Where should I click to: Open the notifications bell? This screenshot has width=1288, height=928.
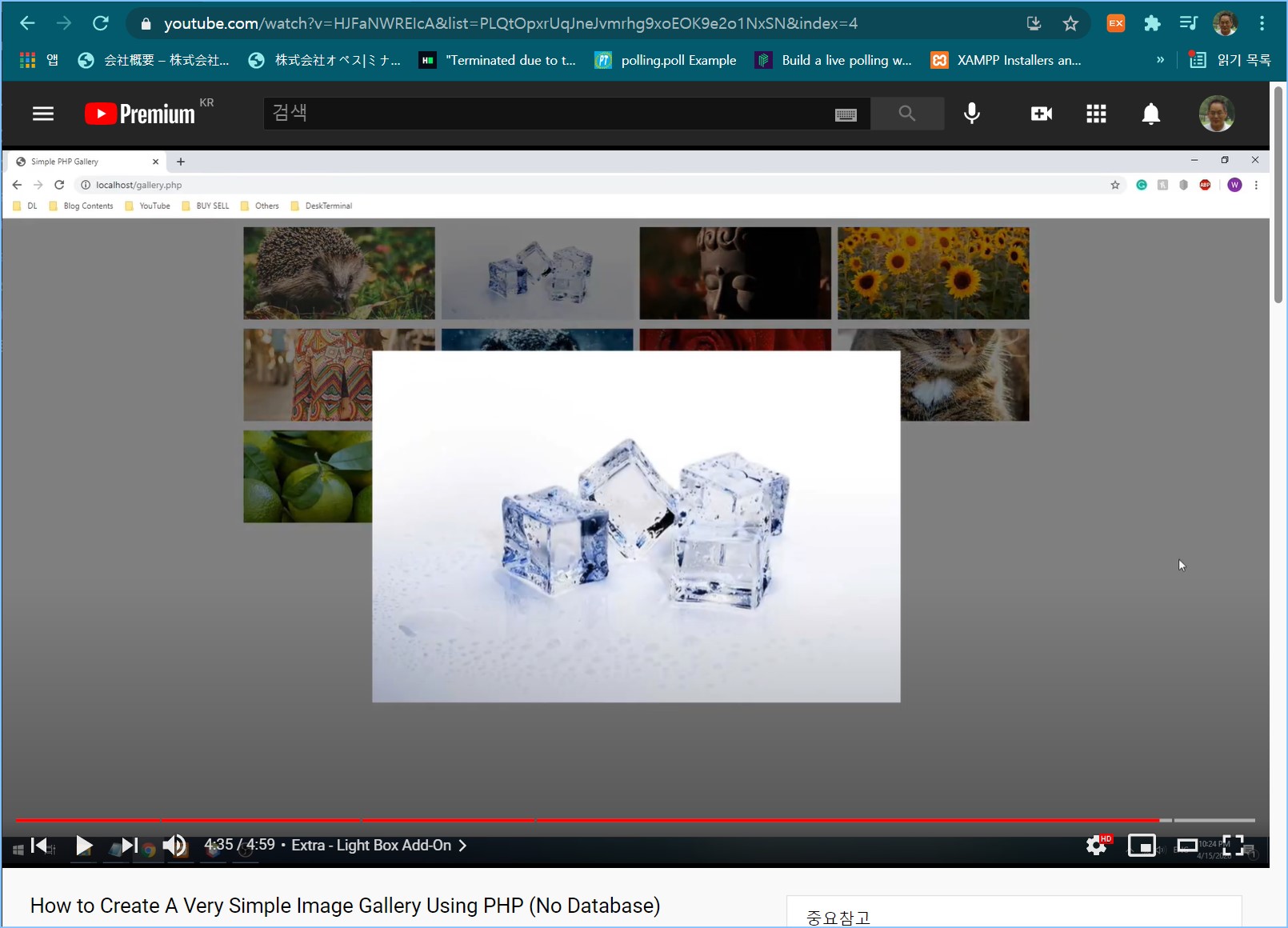pos(1150,114)
